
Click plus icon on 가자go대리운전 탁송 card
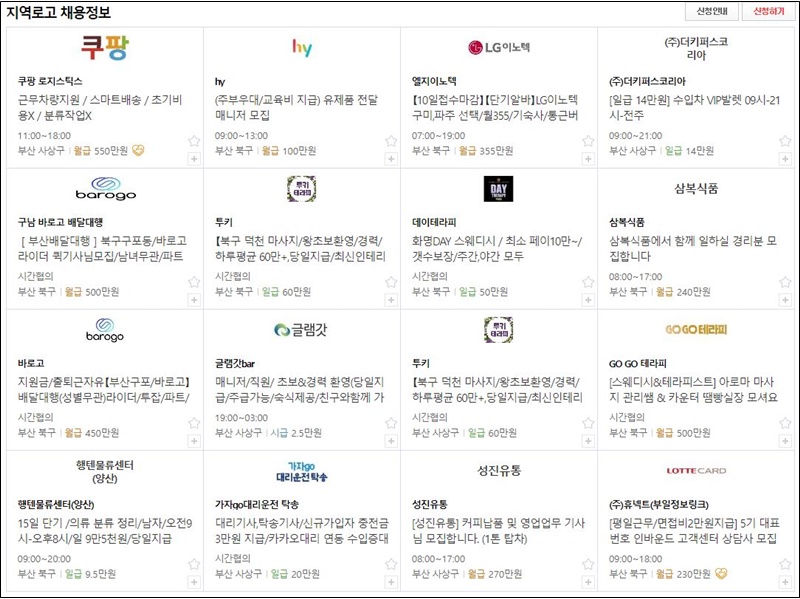click(391, 582)
